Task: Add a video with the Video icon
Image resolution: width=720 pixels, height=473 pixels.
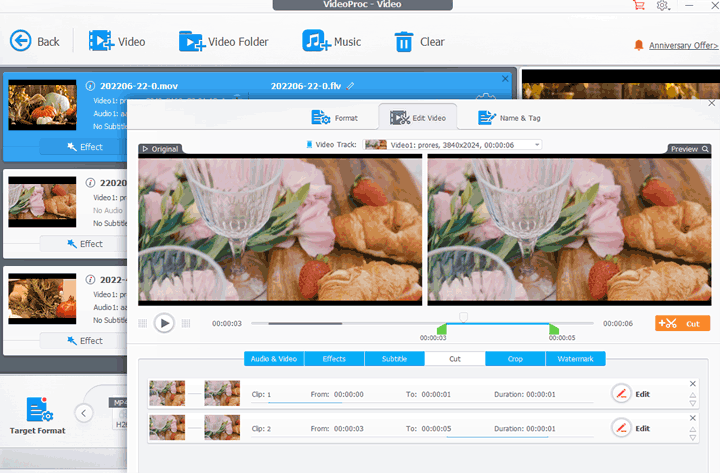Action: point(101,41)
